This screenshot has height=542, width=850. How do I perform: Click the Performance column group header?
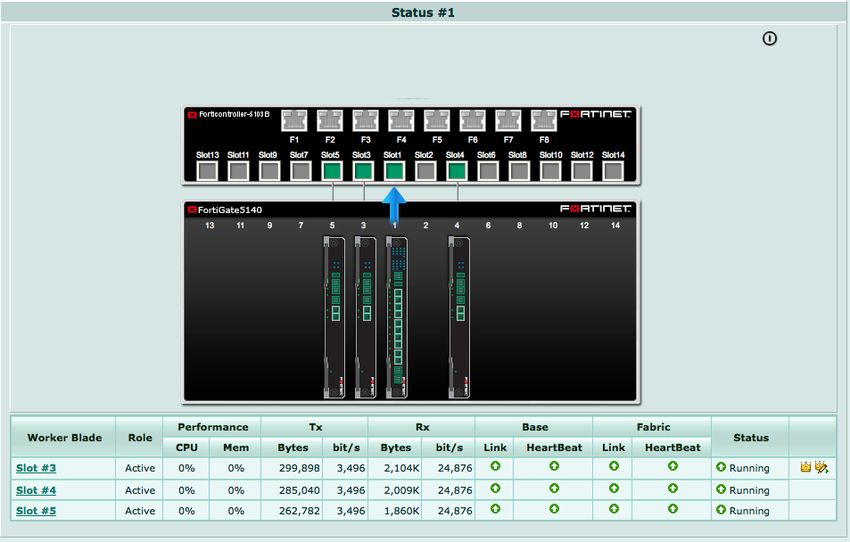tap(212, 427)
